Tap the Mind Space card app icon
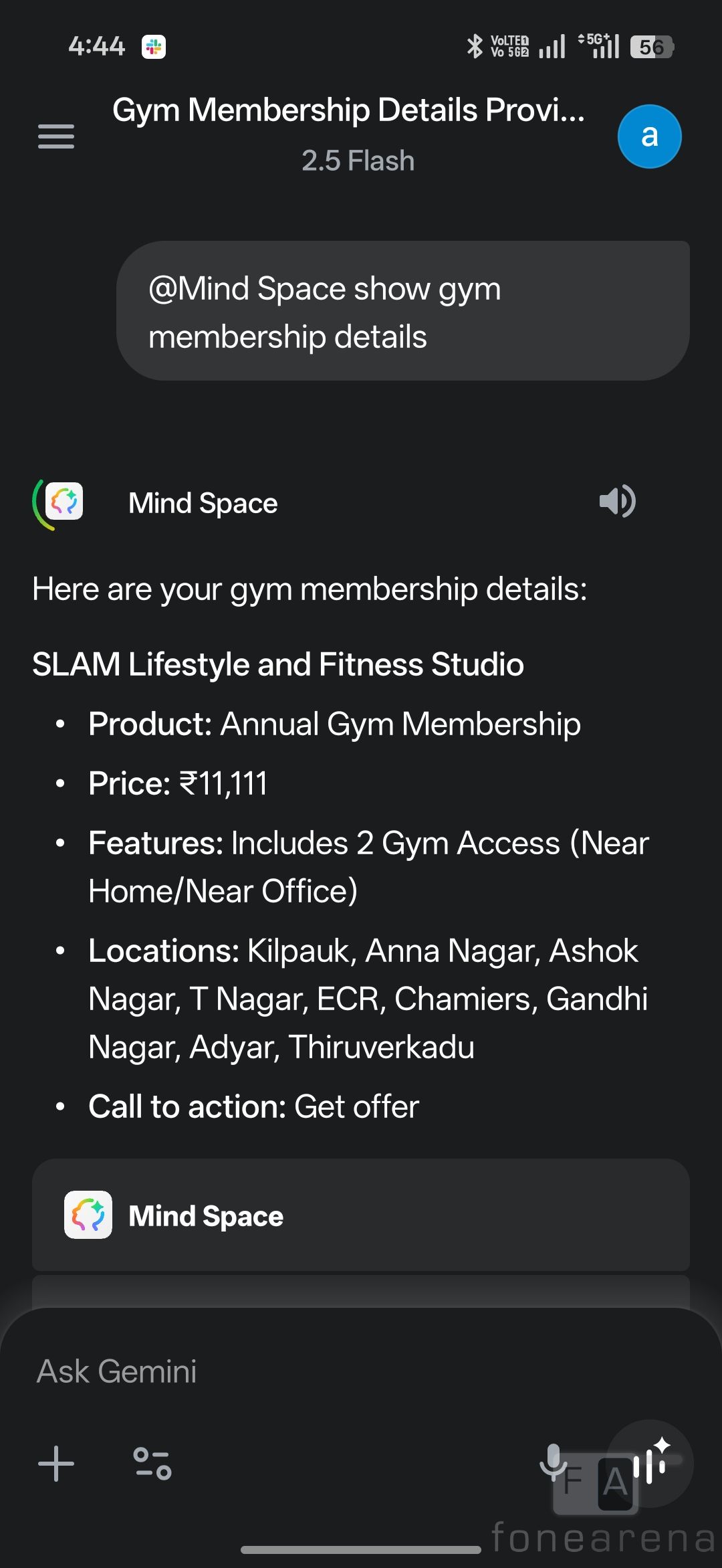 88,1215
